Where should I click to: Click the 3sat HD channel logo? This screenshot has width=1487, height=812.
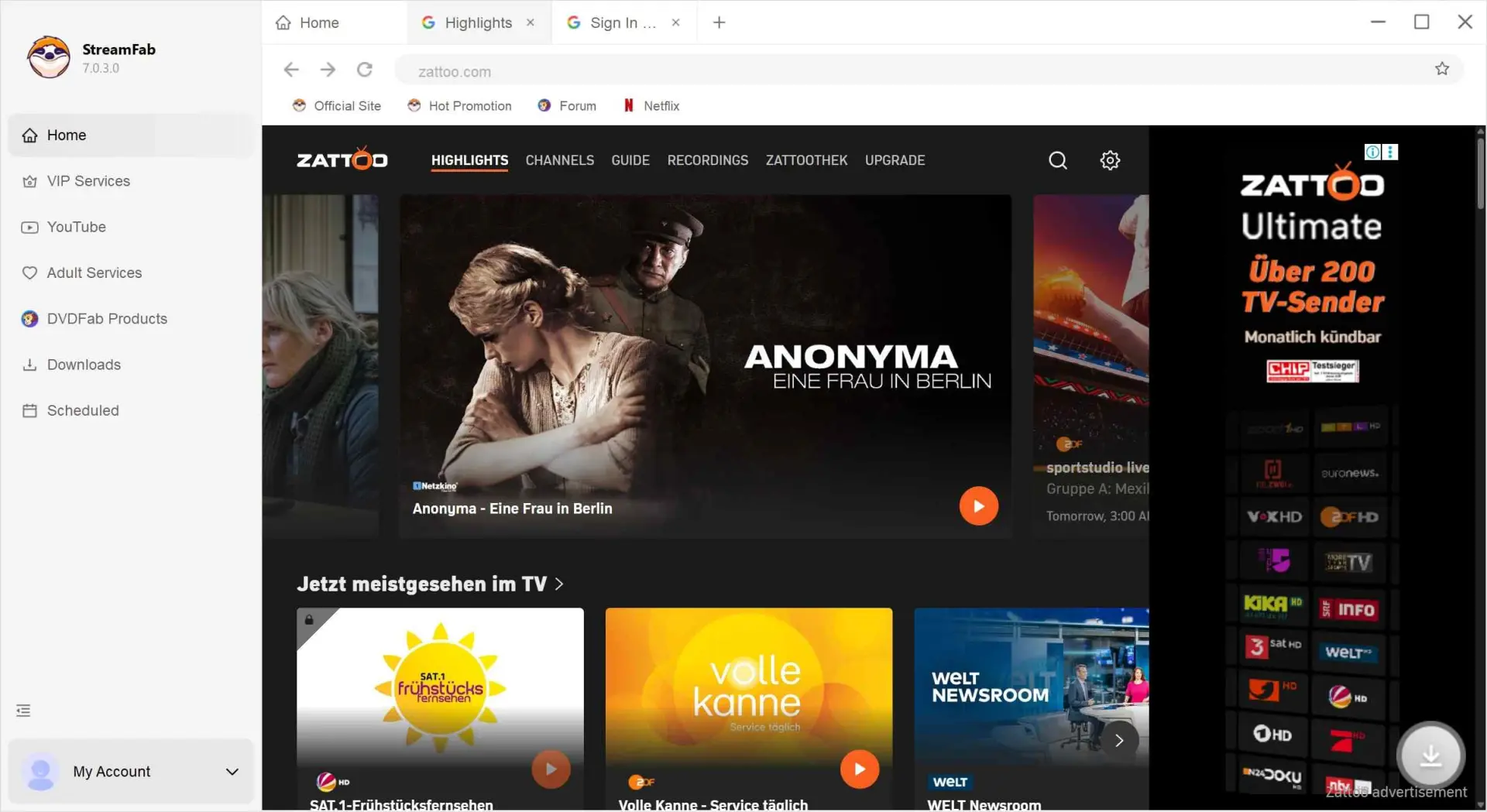tap(1272, 646)
